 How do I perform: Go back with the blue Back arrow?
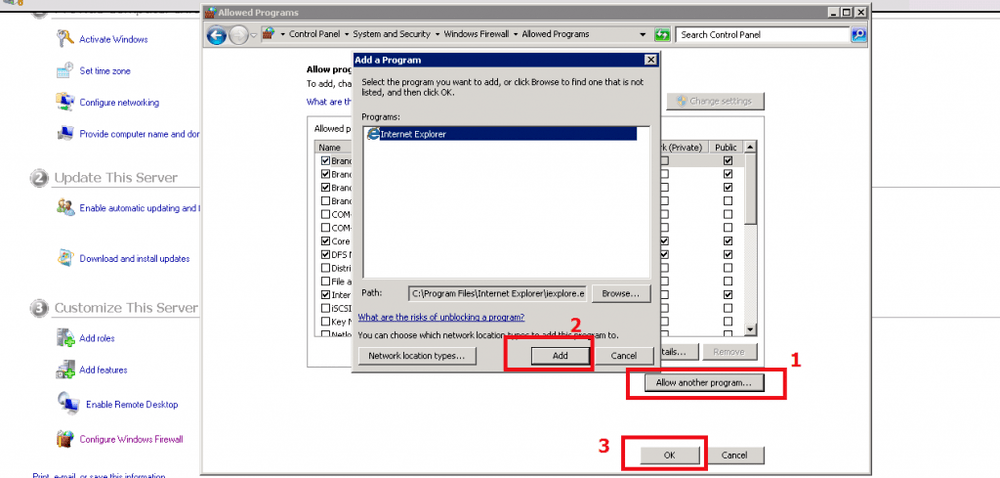[217, 35]
